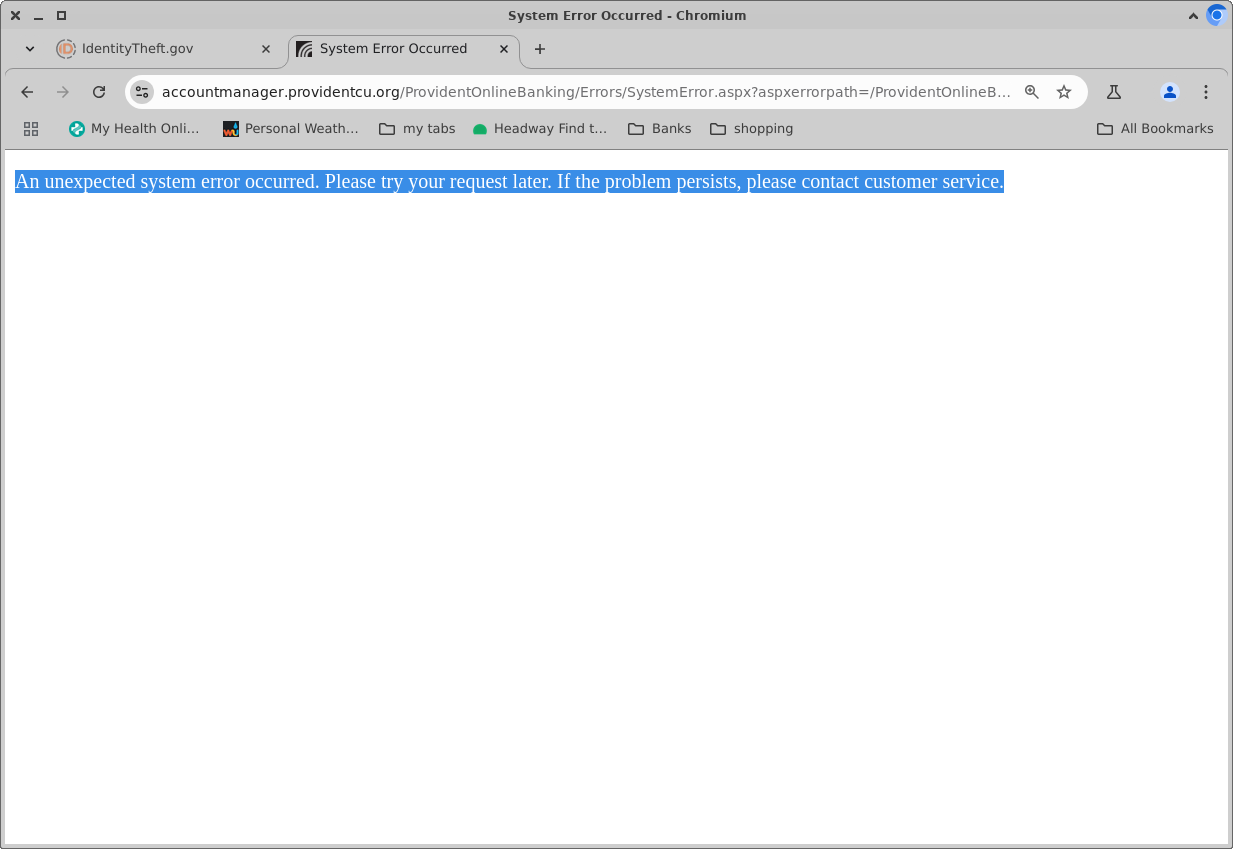Click the back navigation arrow
The width and height of the screenshot is (1233, 849).
click(27, 92)
